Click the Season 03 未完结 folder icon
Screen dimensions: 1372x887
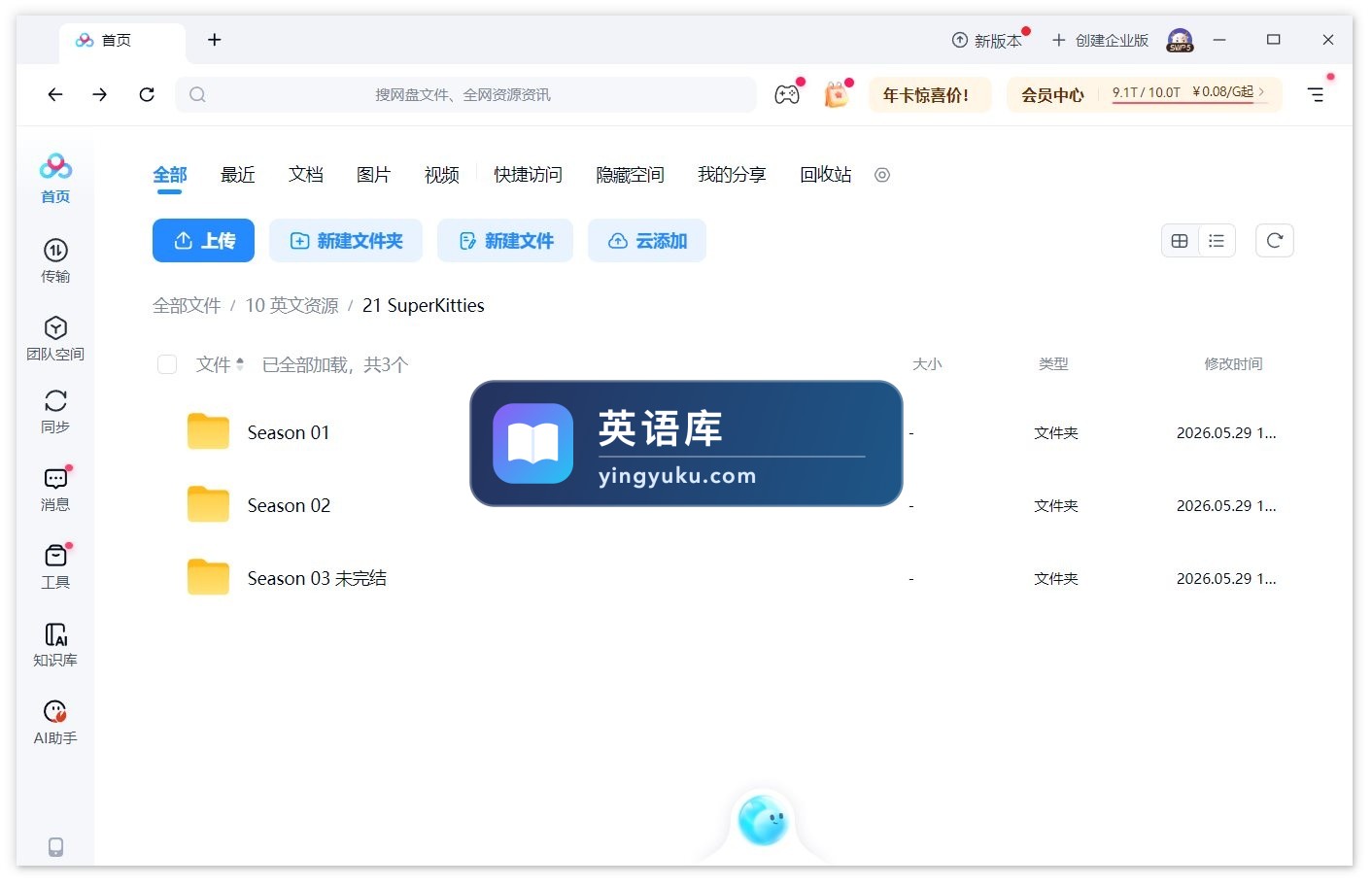point(208,578)
